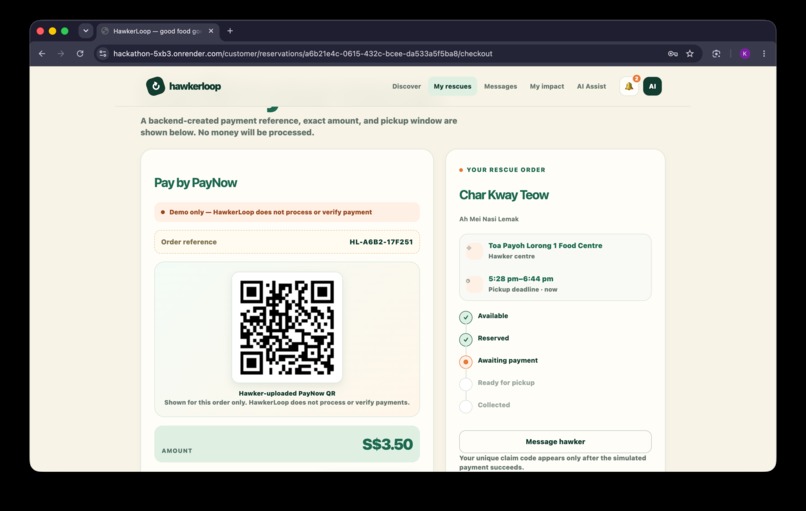Screen dimensions: 806x511
Task: Open the Chrome three-dot menu
Action: 764,53
